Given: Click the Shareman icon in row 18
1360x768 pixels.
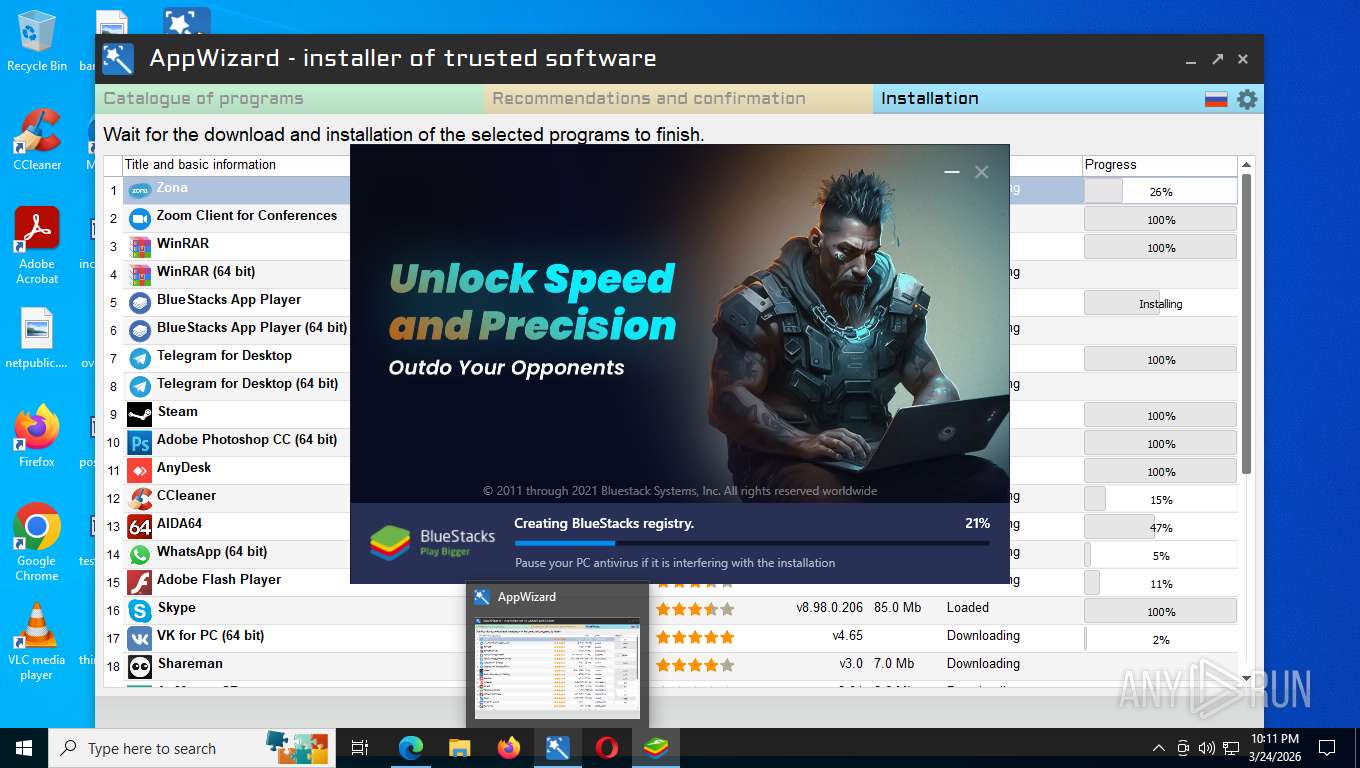Looking at the screenshot, I should [x=139, y=666].
